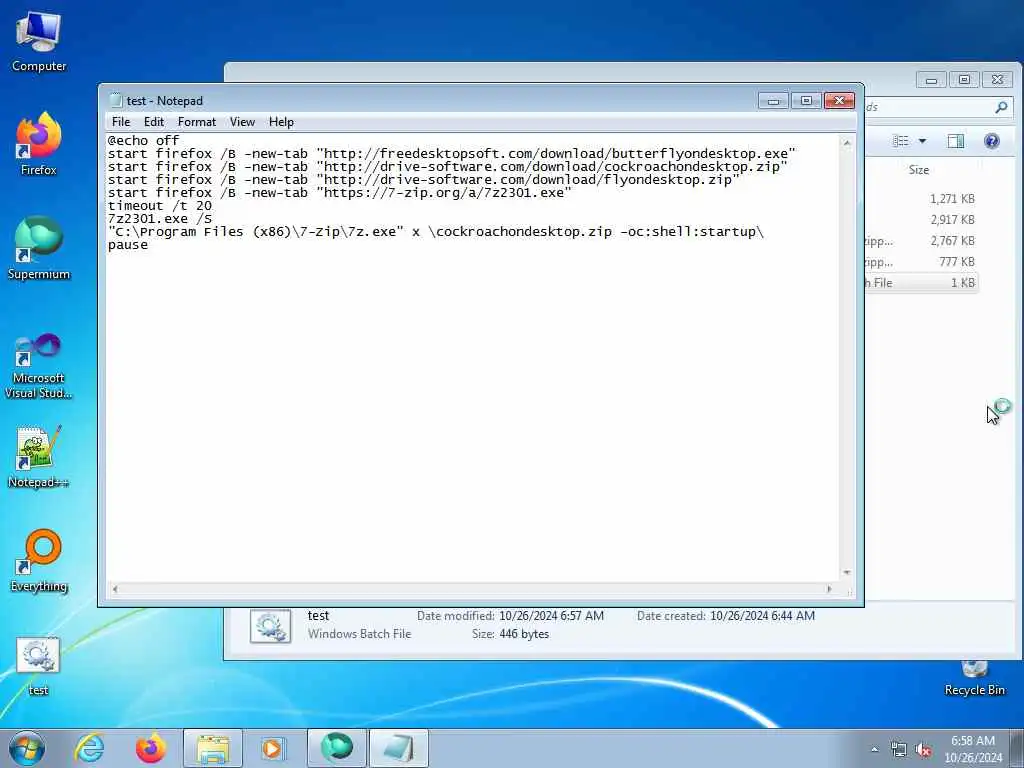This screenshot has width=1024, height=768.
Task: Click the butterflyondesktop.exe URL line
Action: (x=451, y=153)
